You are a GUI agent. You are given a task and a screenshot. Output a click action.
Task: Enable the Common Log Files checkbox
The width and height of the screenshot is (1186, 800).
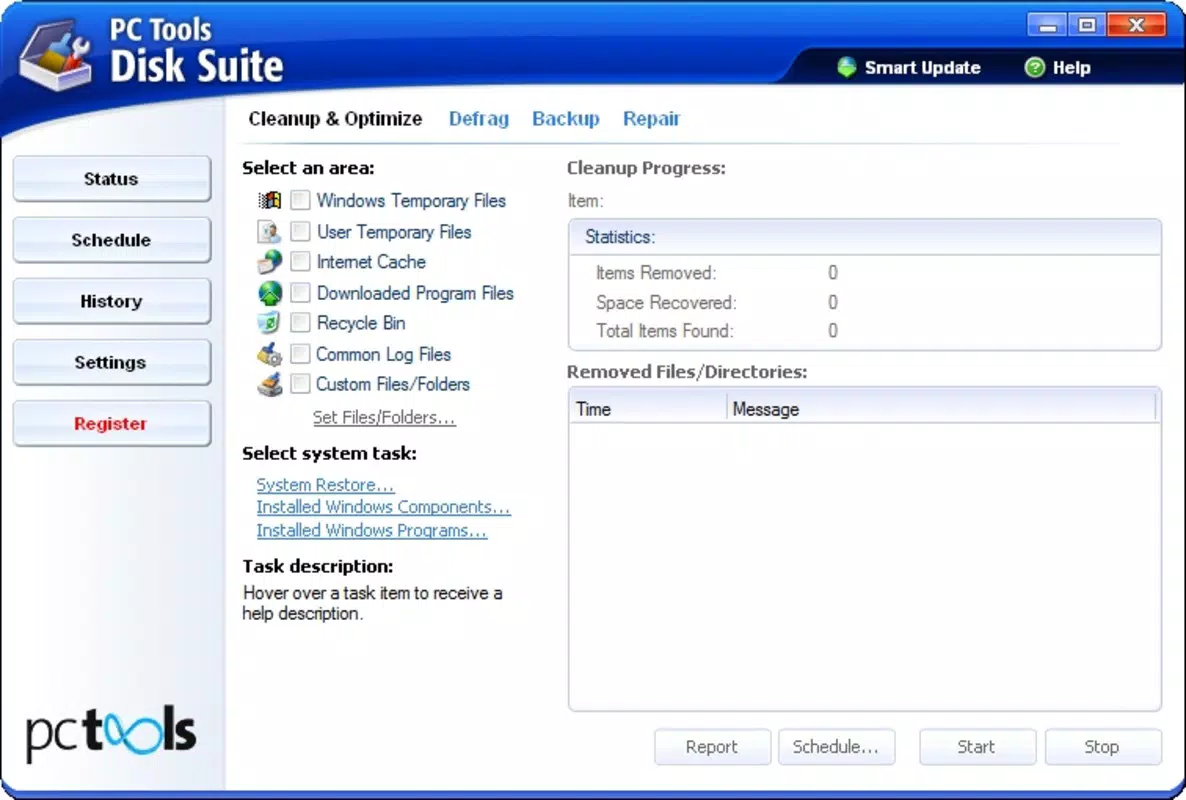[300, 354]
